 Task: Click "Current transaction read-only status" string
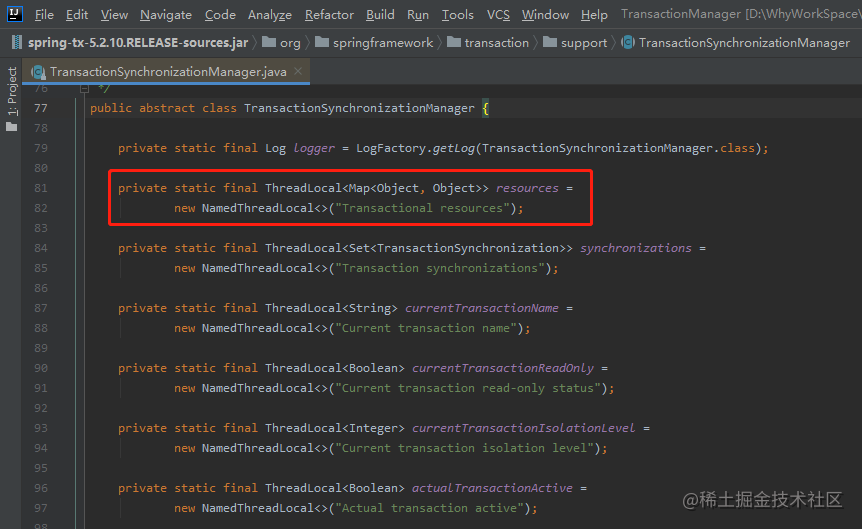(x=468, y=388)
